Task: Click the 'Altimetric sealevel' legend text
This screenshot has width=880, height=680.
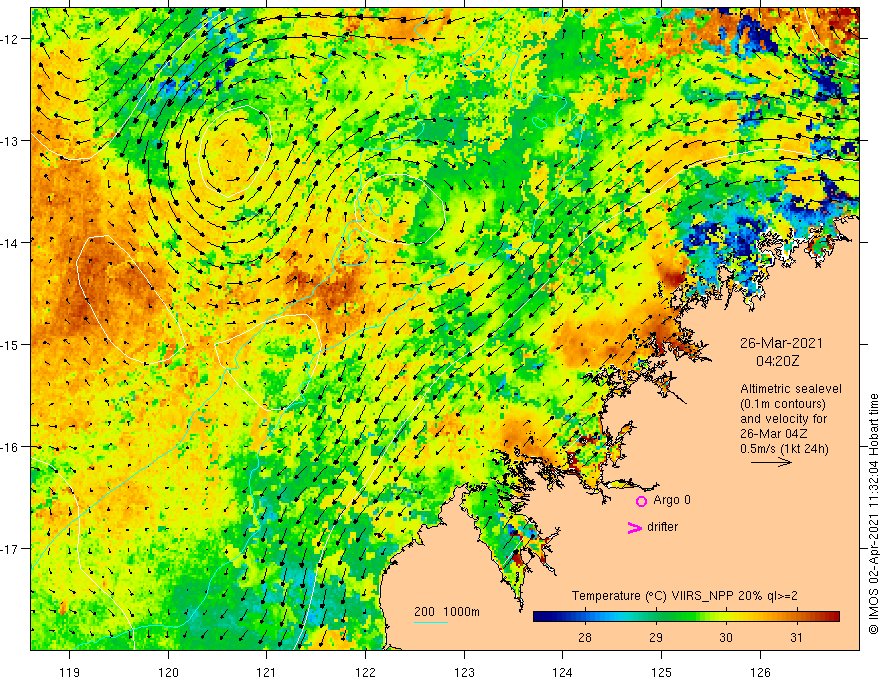Action: pos(790,389)
